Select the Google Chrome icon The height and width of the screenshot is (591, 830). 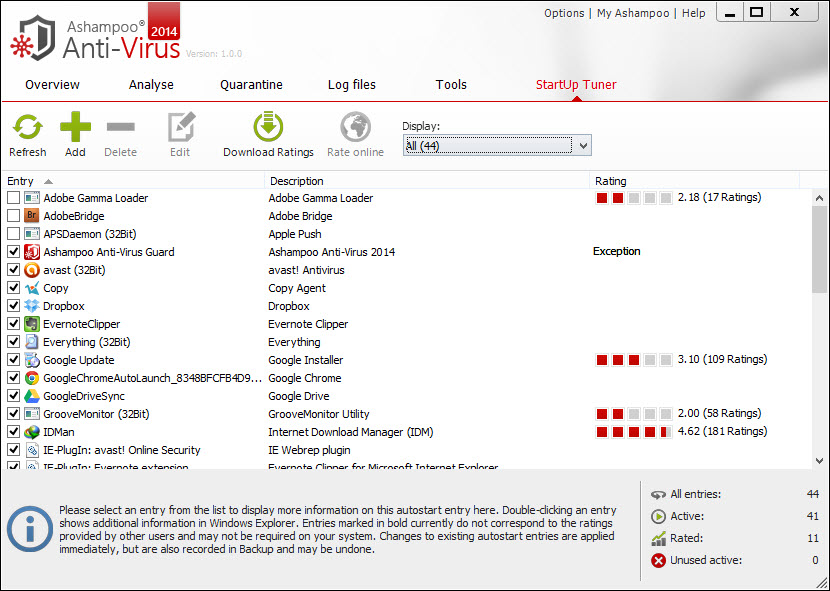(x=32, y=378)
